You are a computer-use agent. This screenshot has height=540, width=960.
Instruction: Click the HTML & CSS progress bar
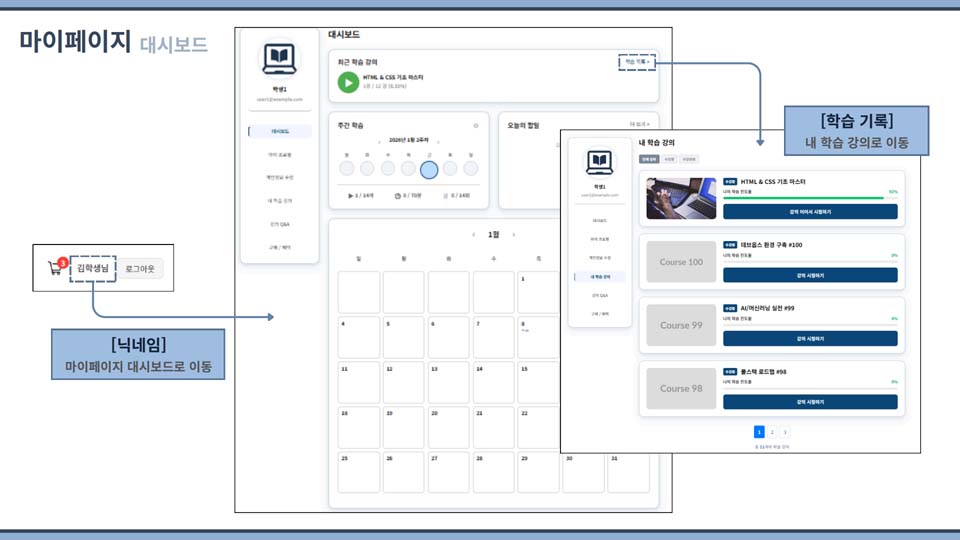804,198
